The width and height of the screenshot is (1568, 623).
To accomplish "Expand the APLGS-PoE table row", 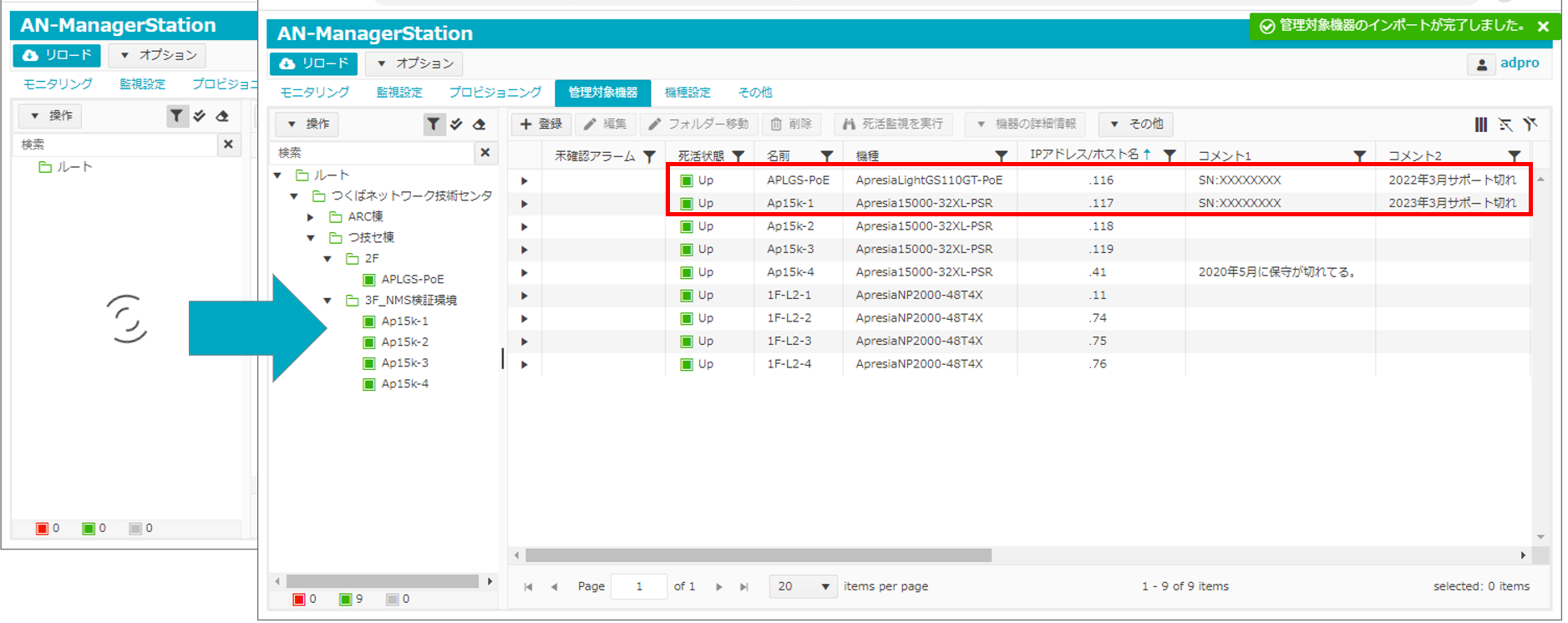I will click(525, 180).
